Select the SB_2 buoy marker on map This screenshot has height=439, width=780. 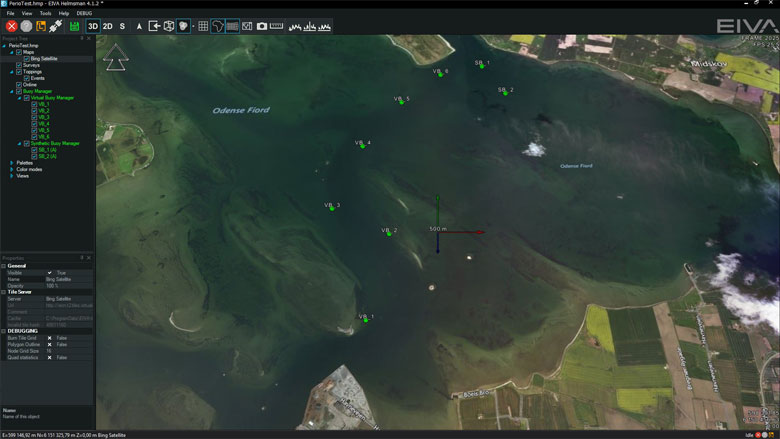click(x=503, y=92)
